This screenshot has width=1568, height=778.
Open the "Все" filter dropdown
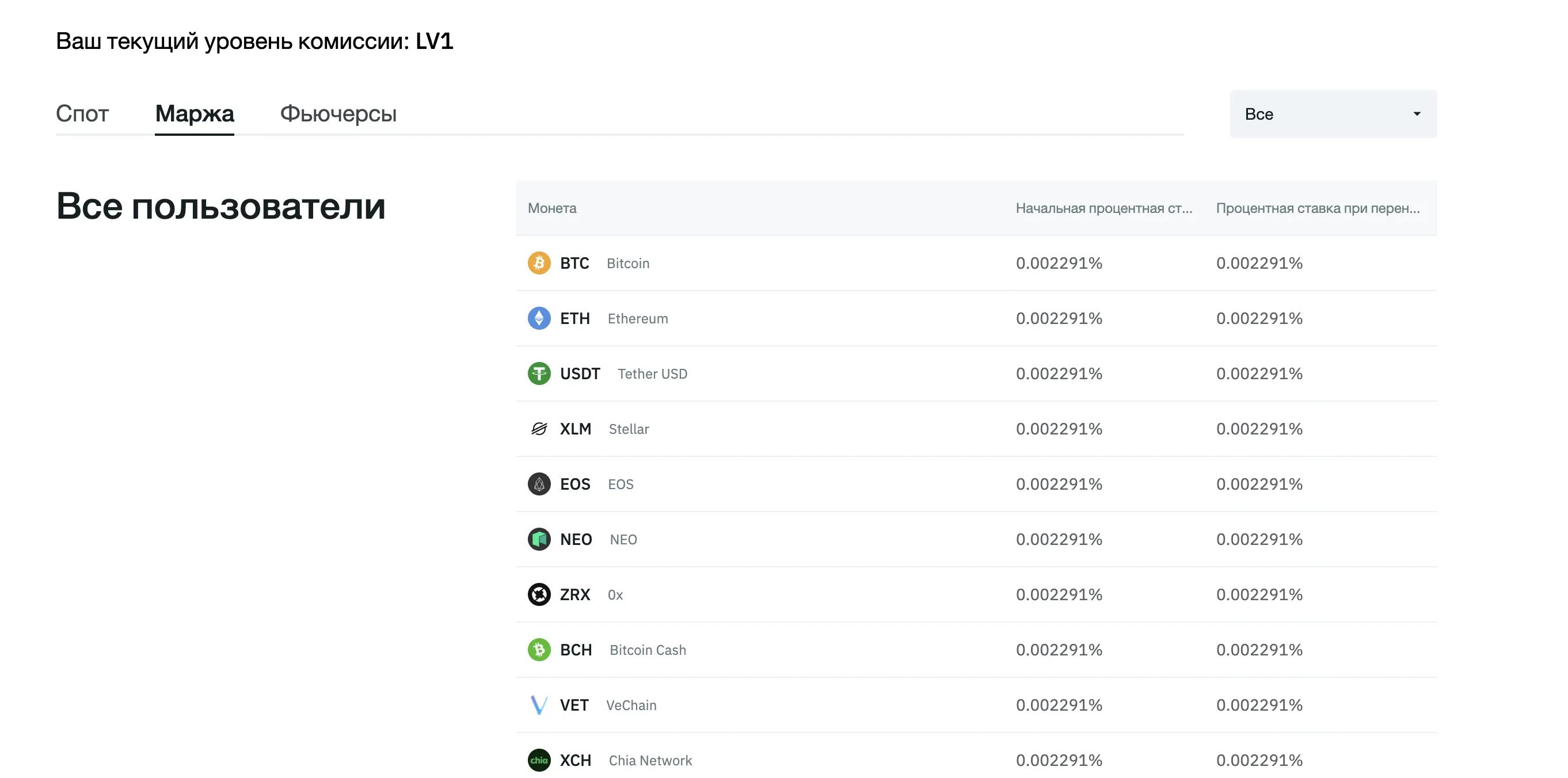tap(1332, 114)
